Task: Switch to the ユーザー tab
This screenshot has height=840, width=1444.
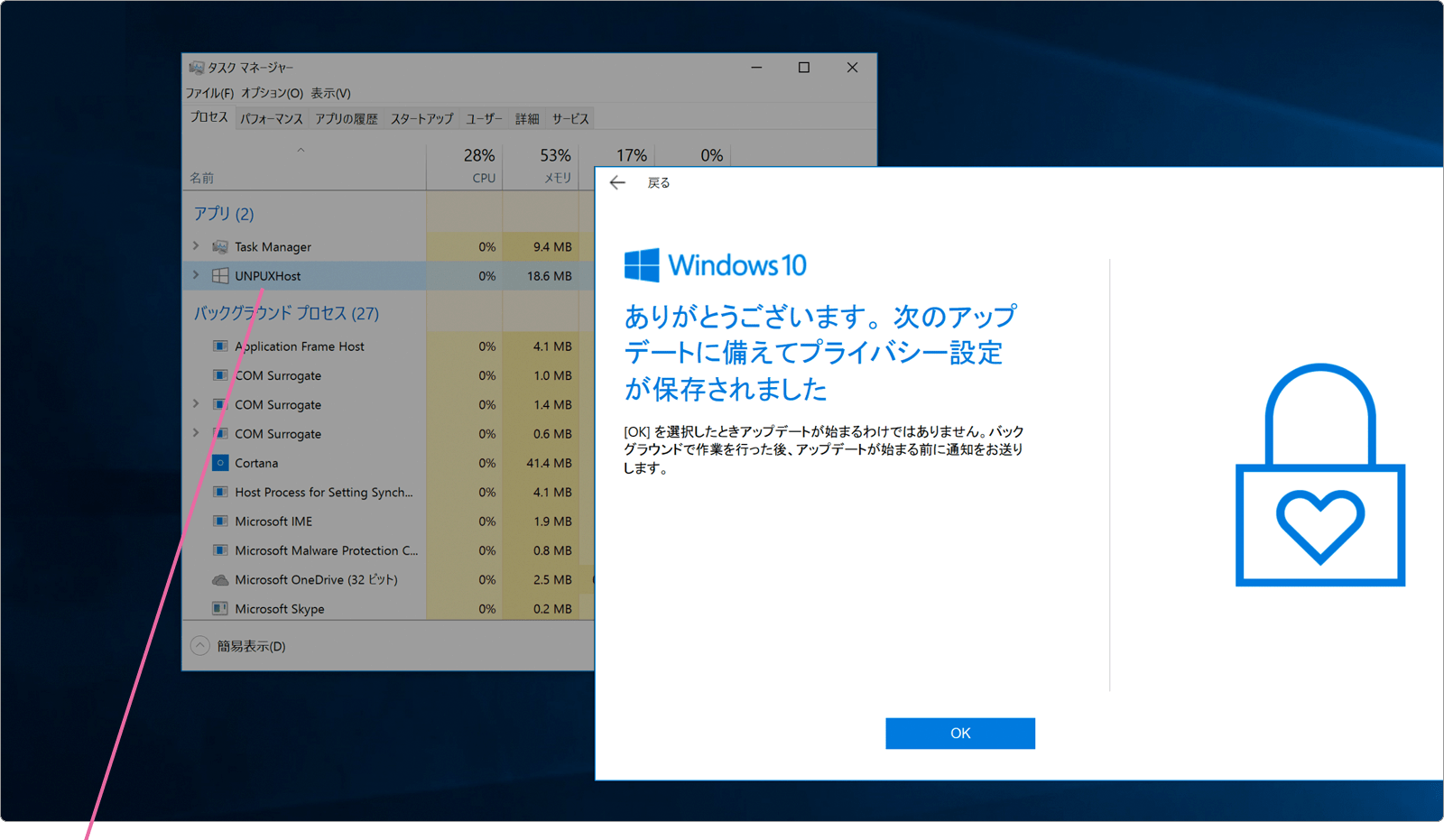Action: [485, 119]
